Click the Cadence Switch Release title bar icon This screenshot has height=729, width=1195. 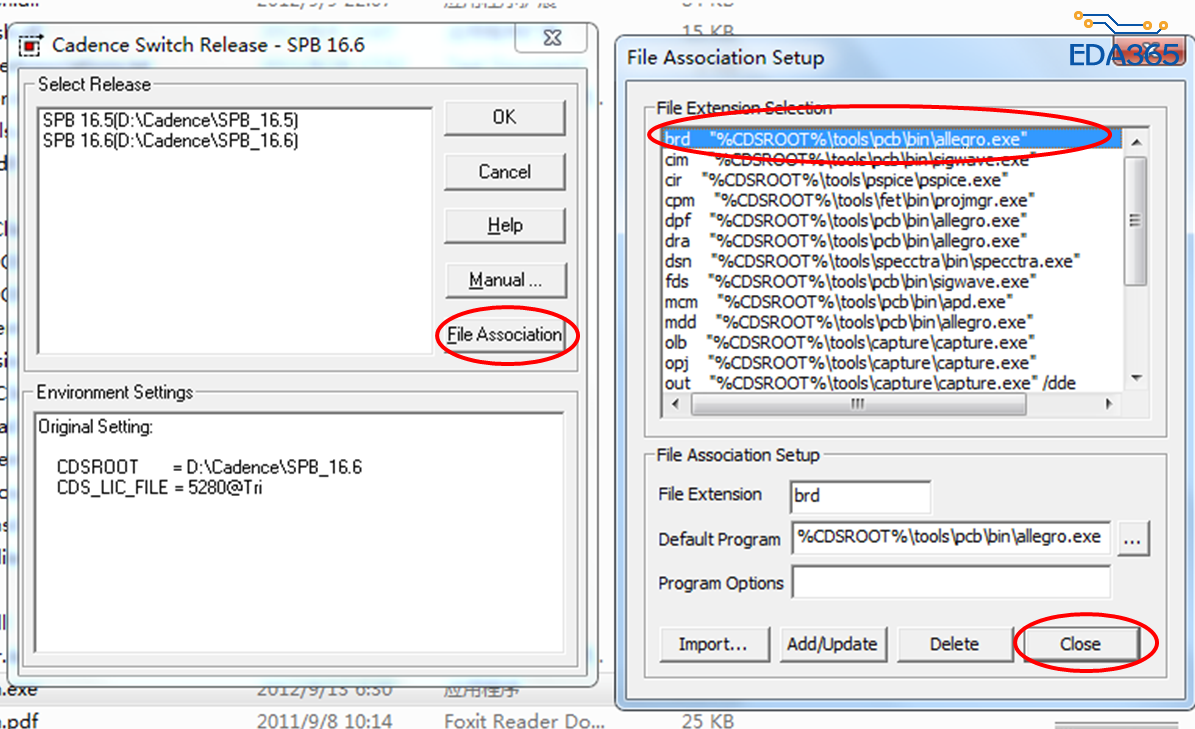point(30,46)
